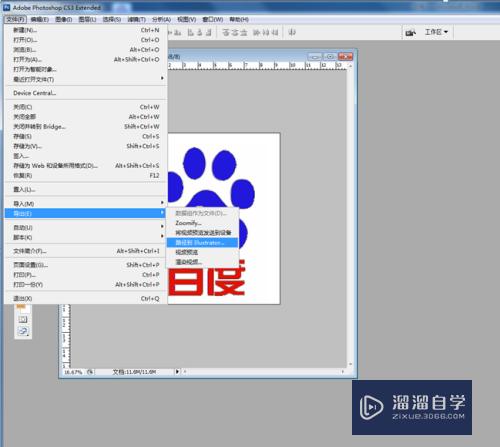Open the 工作区 Workspace dropdown
Viewport: 500px width, 447px height.
tap(436, 32)
